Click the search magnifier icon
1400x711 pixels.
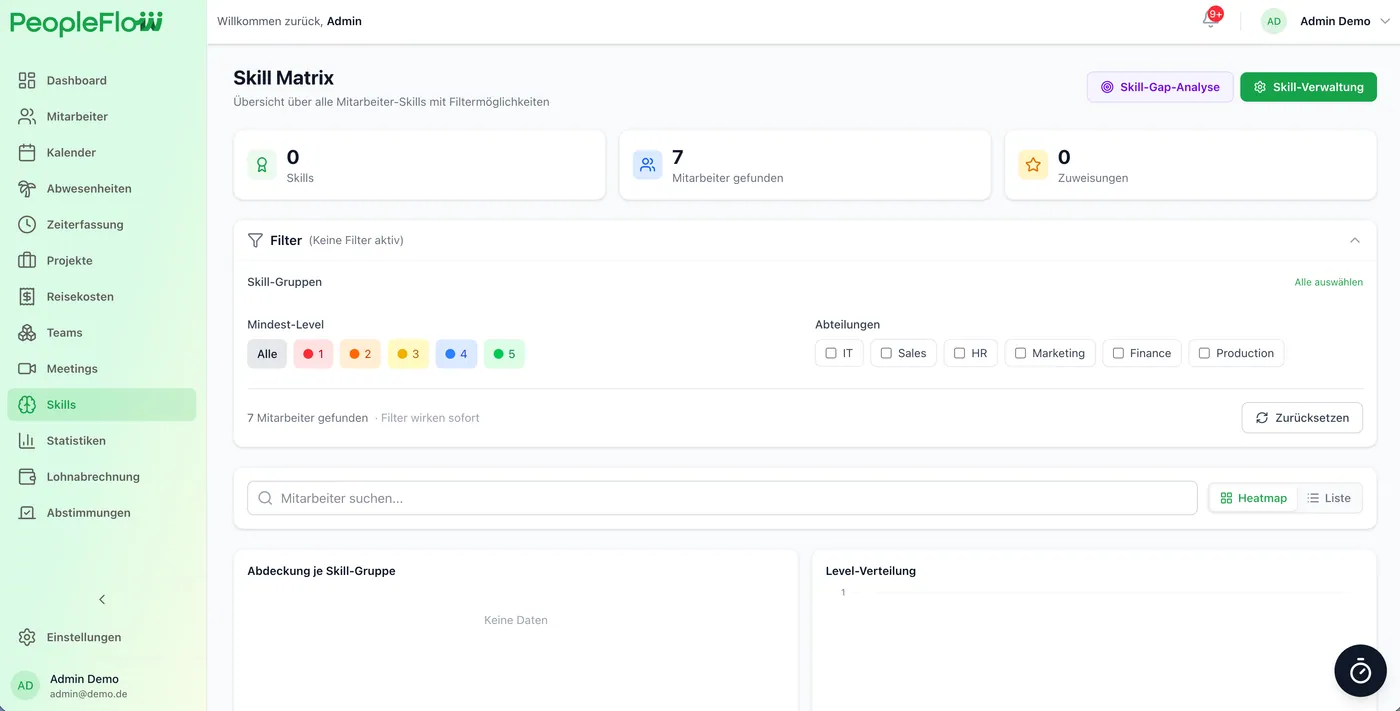click(265, 498)
